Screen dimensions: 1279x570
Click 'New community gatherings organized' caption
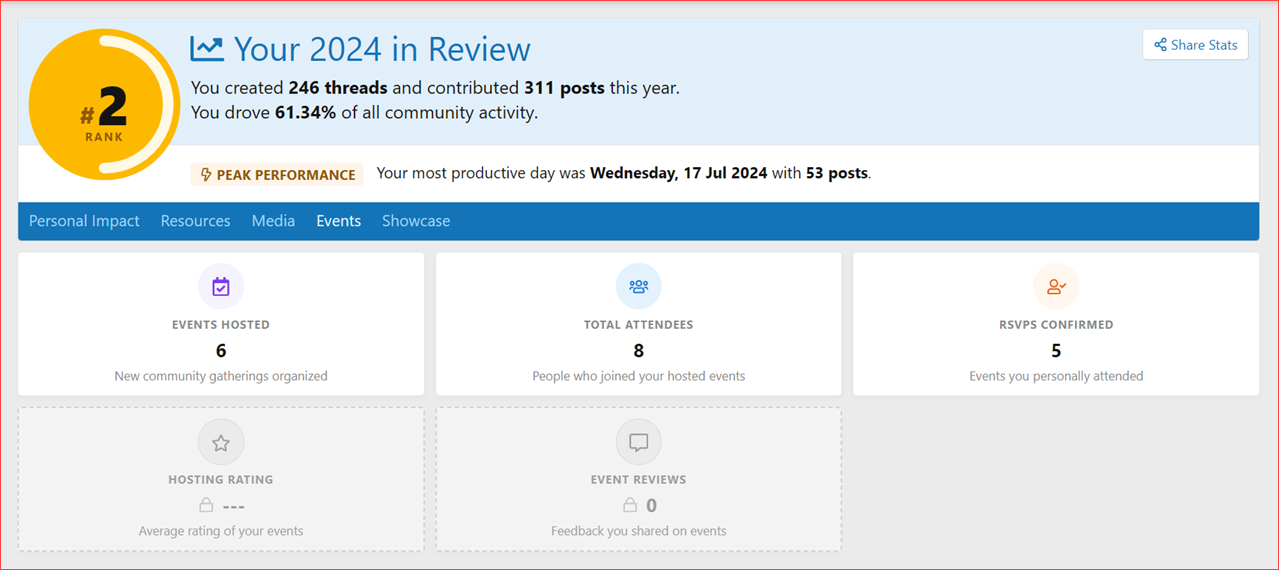221,376
